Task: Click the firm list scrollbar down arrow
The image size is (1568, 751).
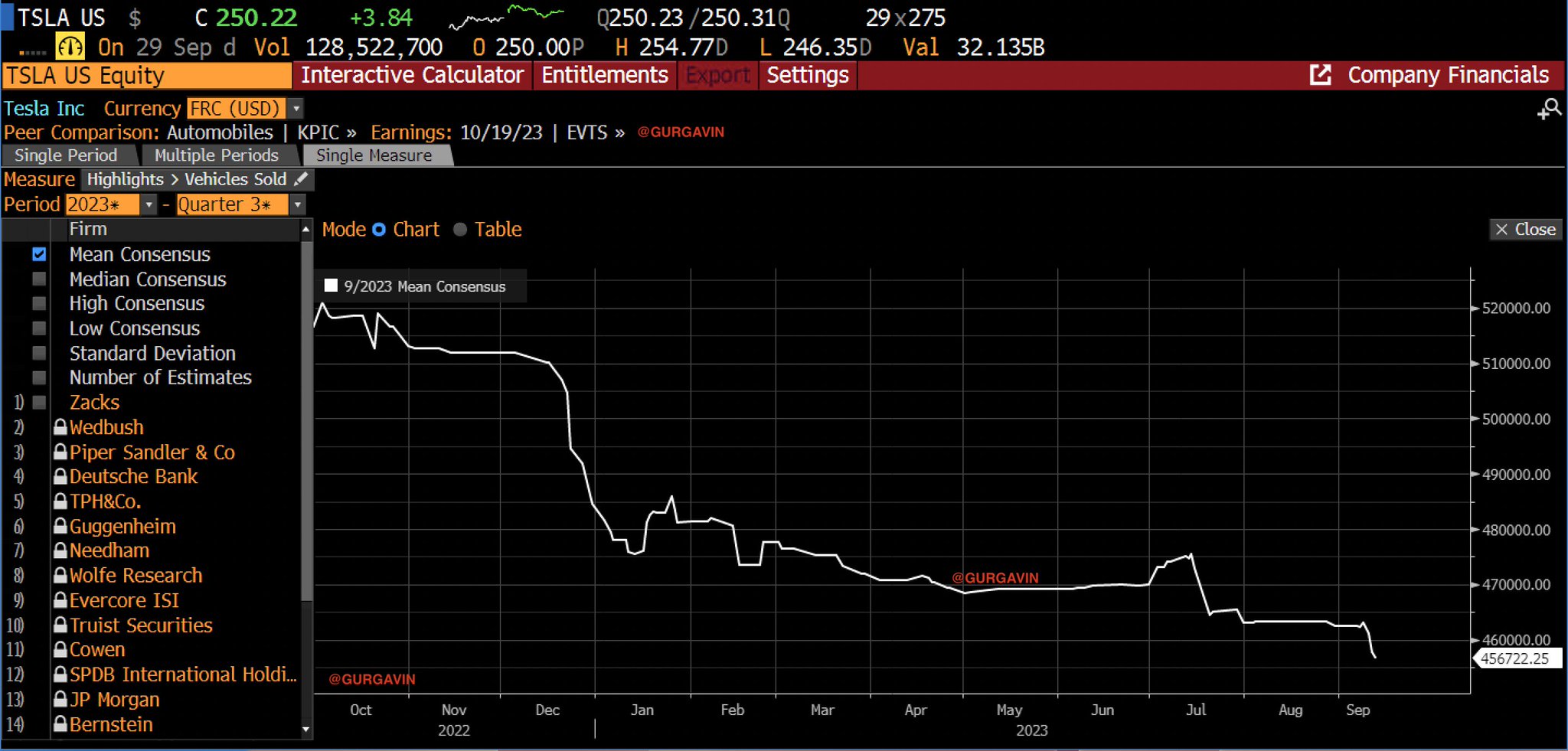Action: (x=306, y=730)
